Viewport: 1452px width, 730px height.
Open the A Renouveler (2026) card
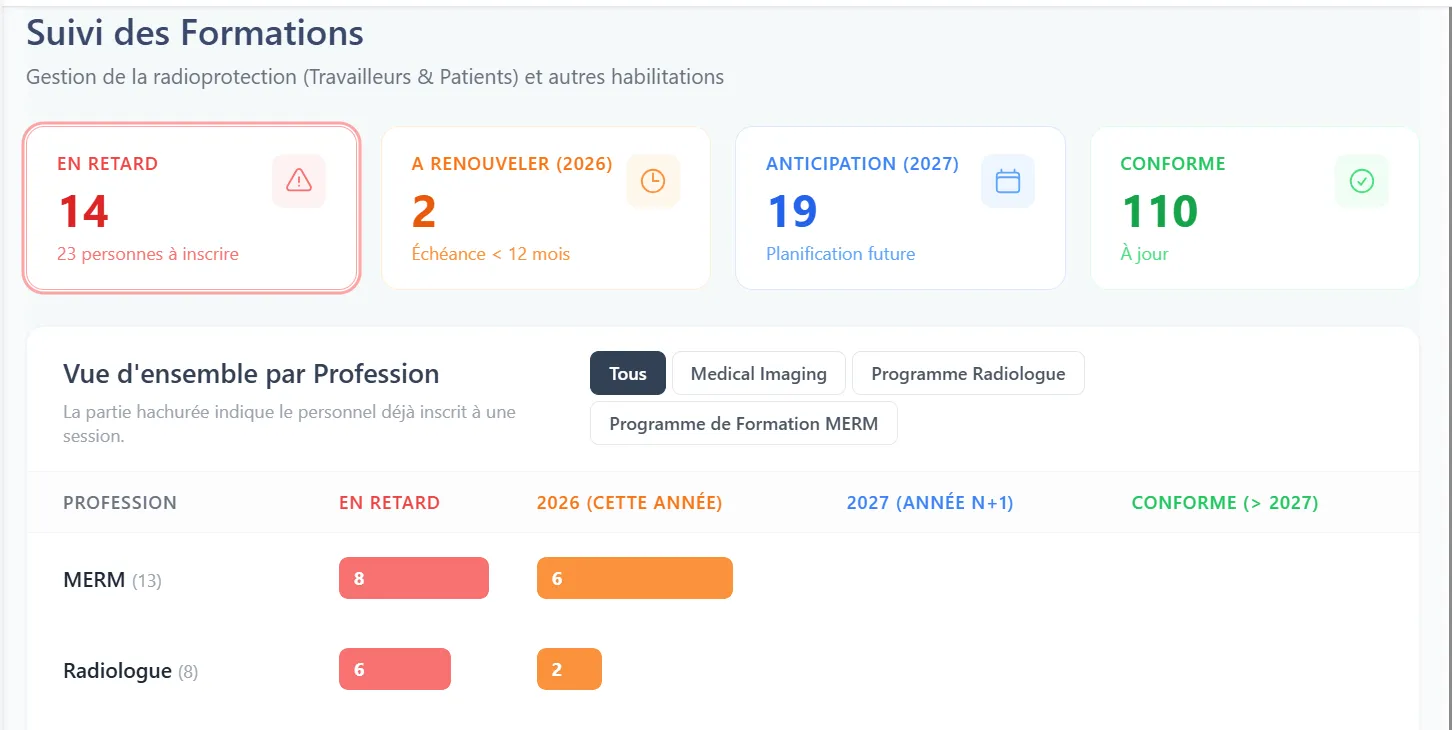(546, 208)
